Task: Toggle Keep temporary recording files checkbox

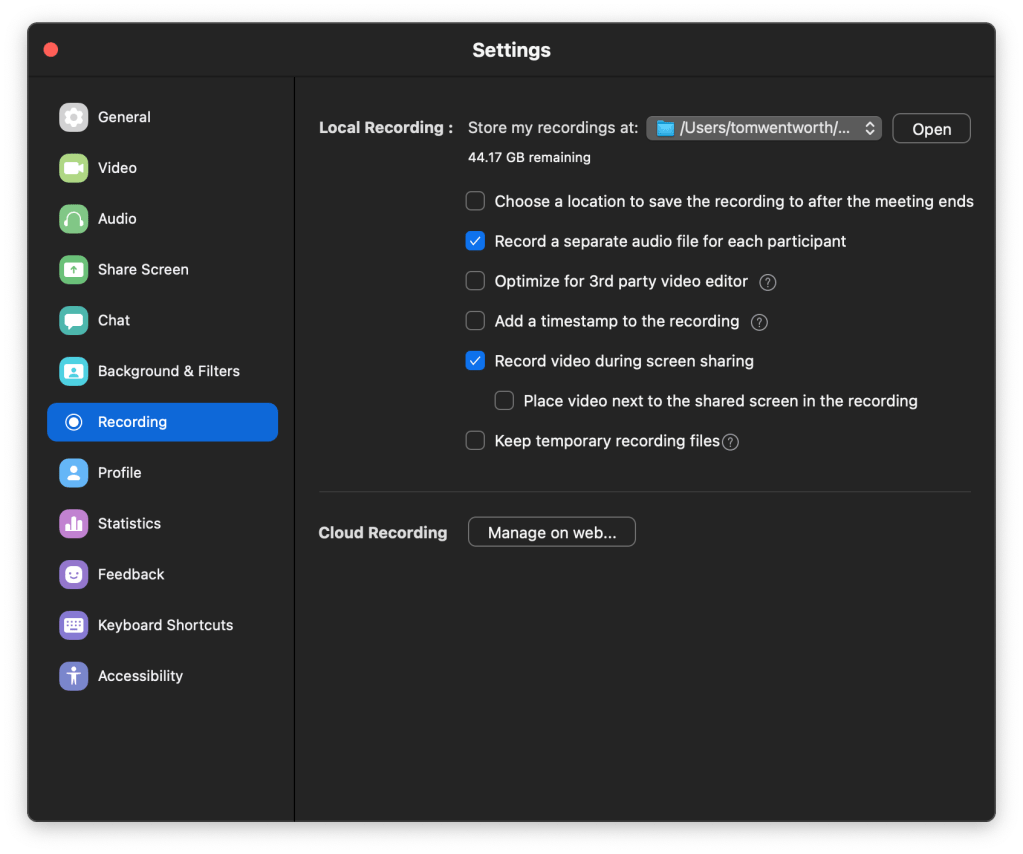Action: pos(476,441)
